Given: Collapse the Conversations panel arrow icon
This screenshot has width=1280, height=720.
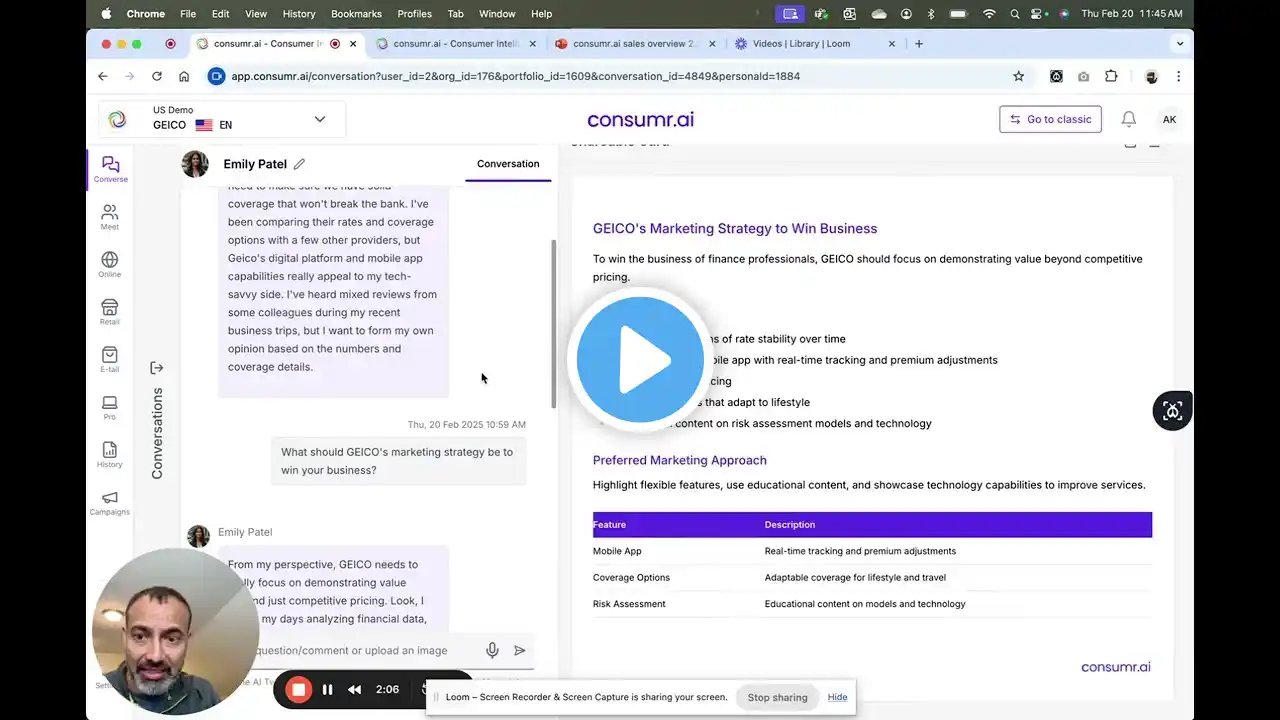Looking at the screenshot, I should (x=157, y=368).
